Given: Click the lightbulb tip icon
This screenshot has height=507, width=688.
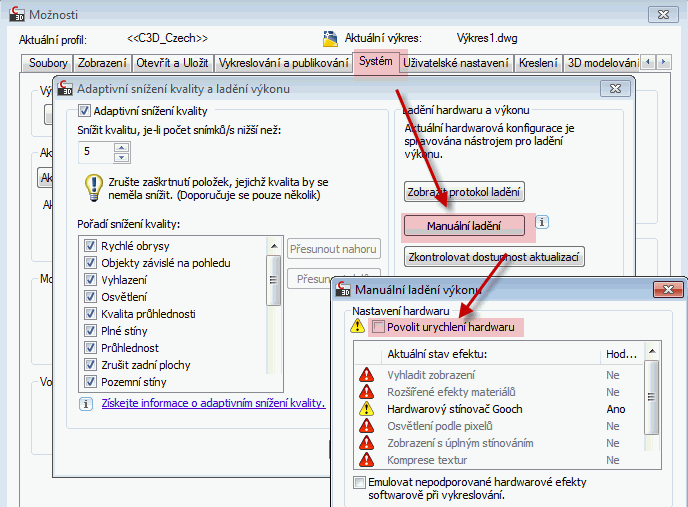Looking at the screenshot, I should [93, 185].
